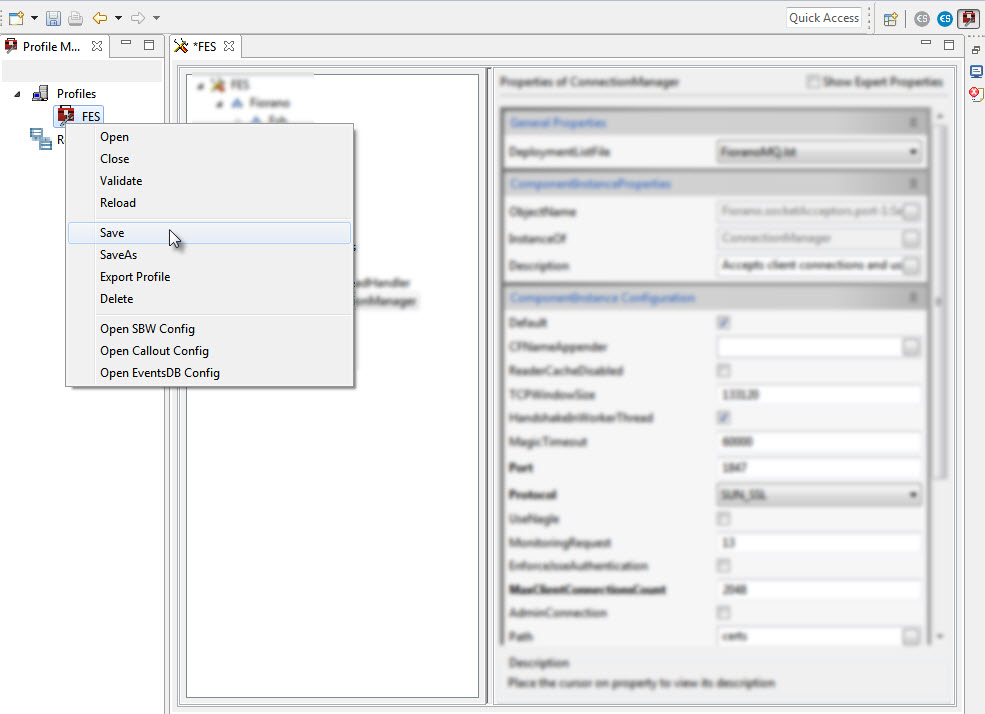Enable the Show Expert Properties checkbox

click(813, 82)
